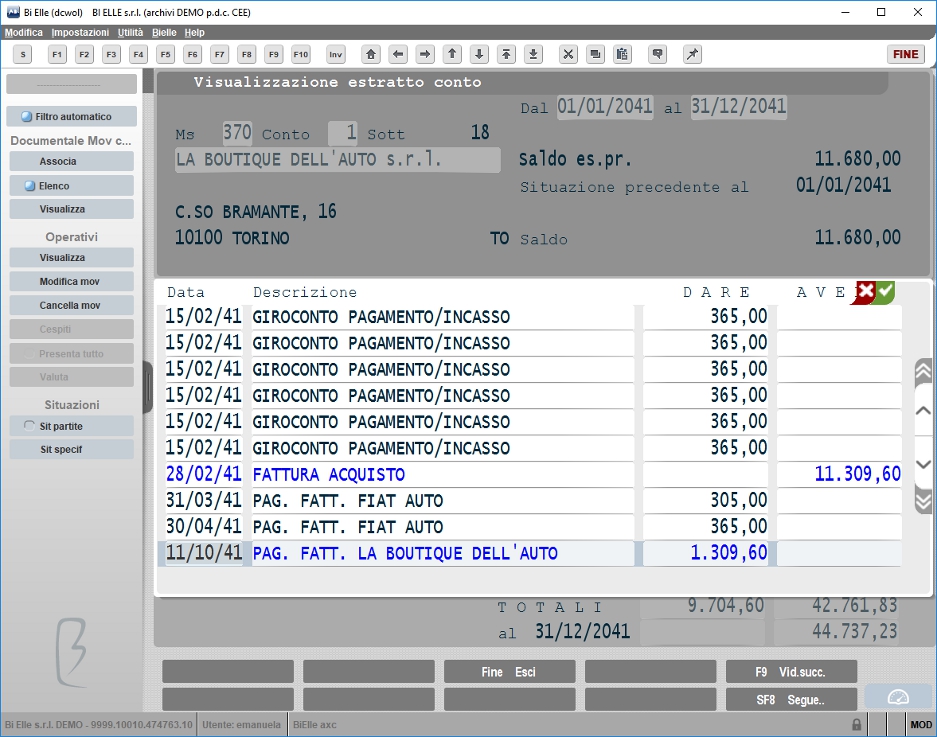Open the Utilità menu
The width and height of the screenshot is (937, 737).
(x=130, y=32)
